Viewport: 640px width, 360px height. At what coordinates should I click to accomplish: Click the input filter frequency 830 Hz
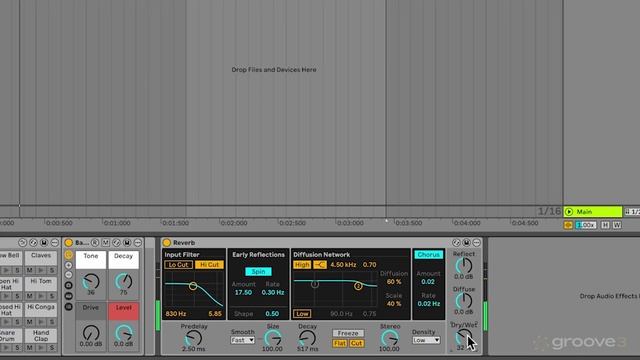tap(176, 313)
